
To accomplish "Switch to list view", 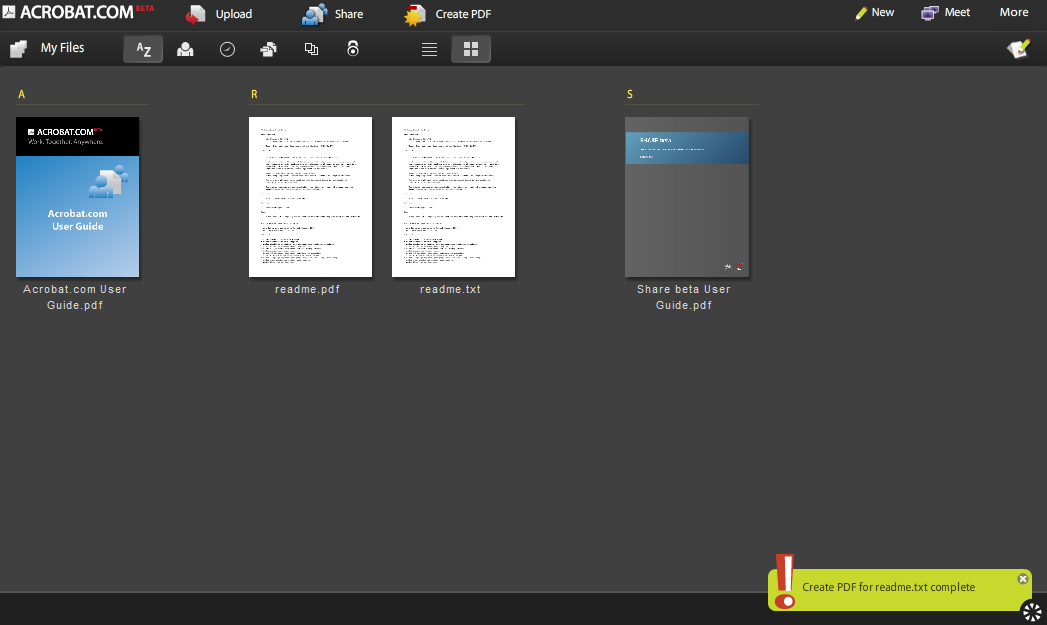I will [429, 49].
